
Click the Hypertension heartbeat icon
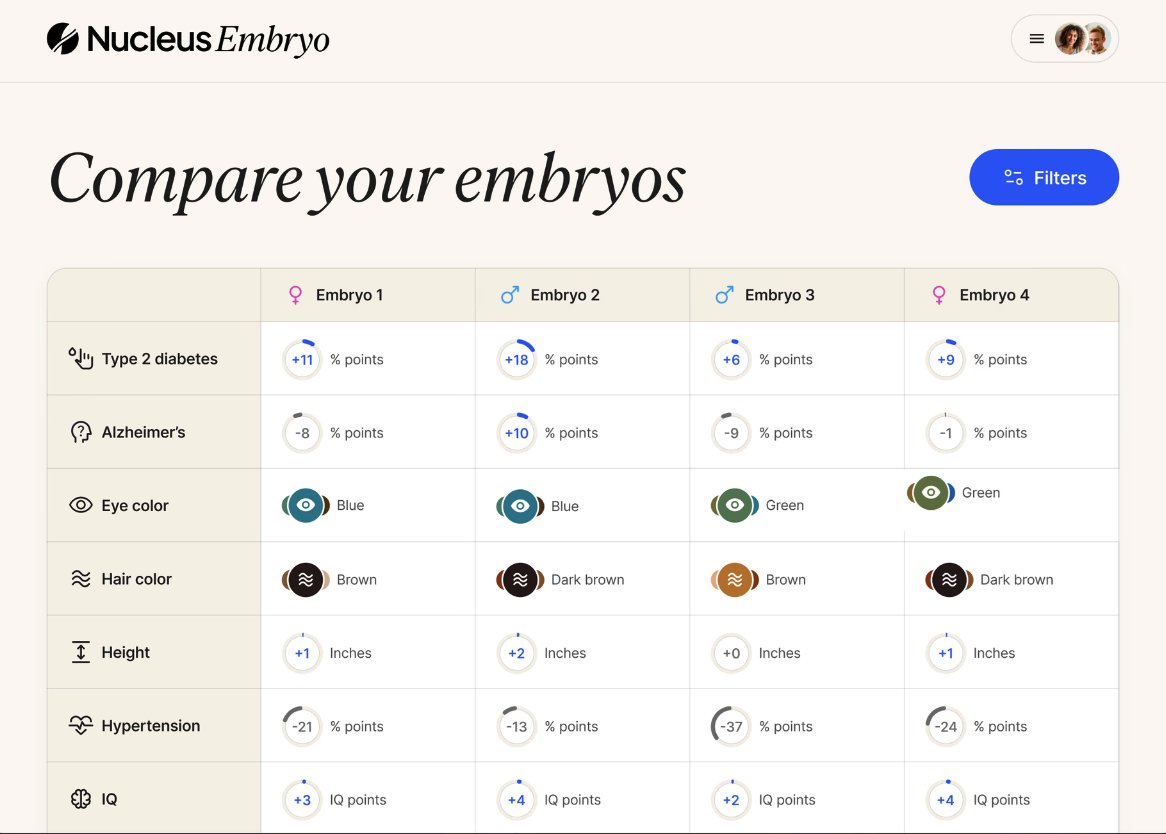point(80,725)
